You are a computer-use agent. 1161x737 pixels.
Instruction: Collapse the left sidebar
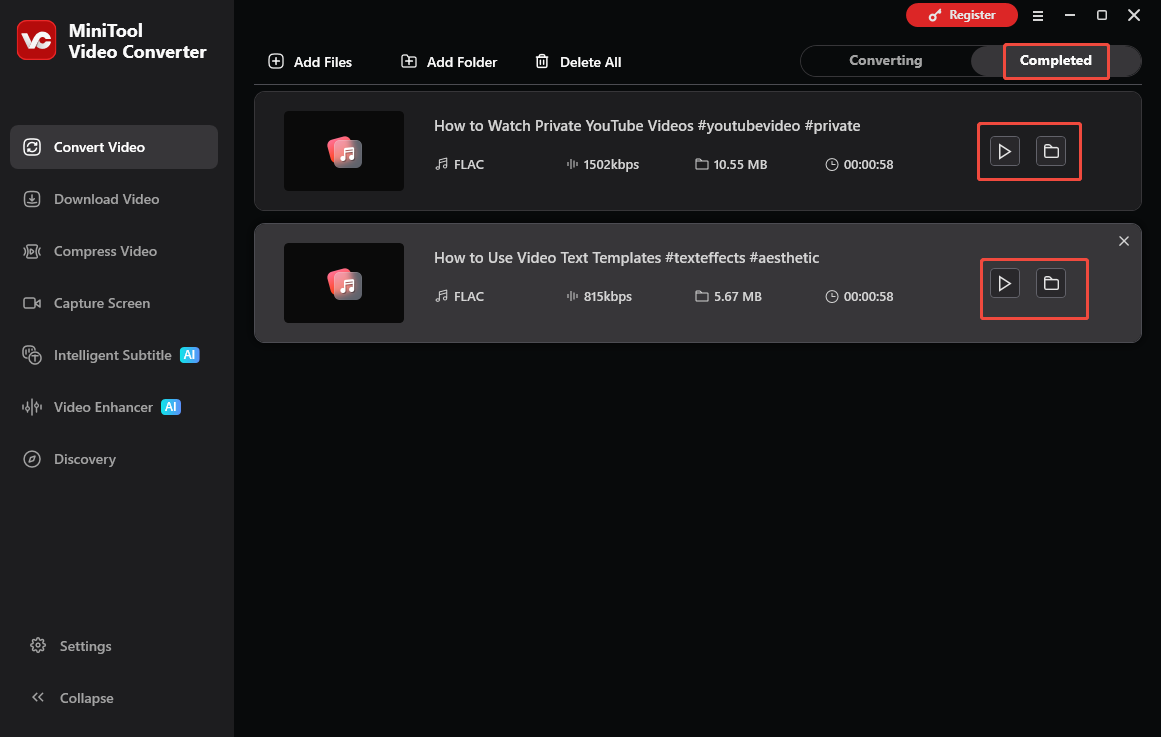pos(72,698)
